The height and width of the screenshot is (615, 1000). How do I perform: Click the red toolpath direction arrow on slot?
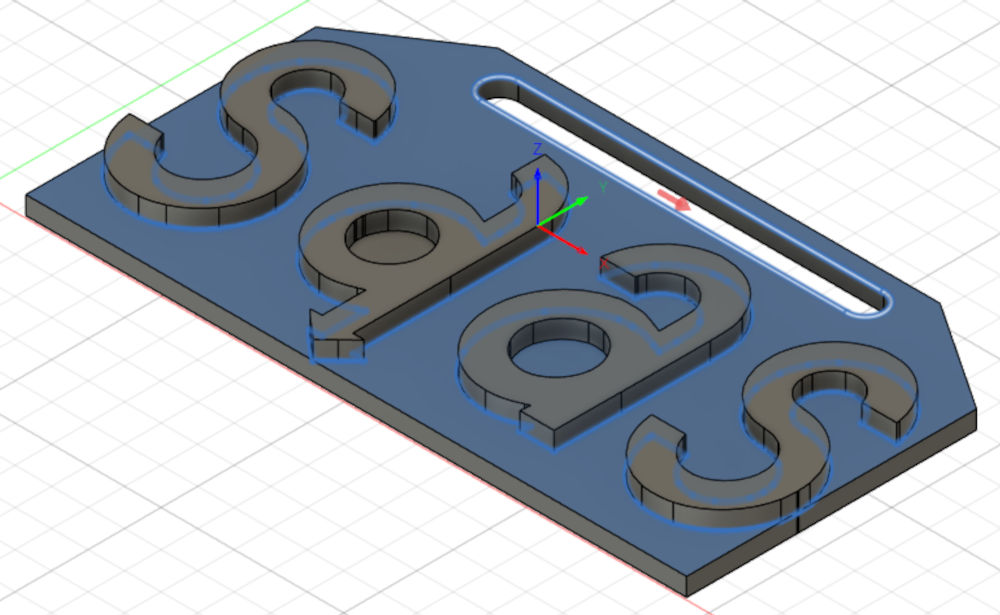(x=675, y=200)
